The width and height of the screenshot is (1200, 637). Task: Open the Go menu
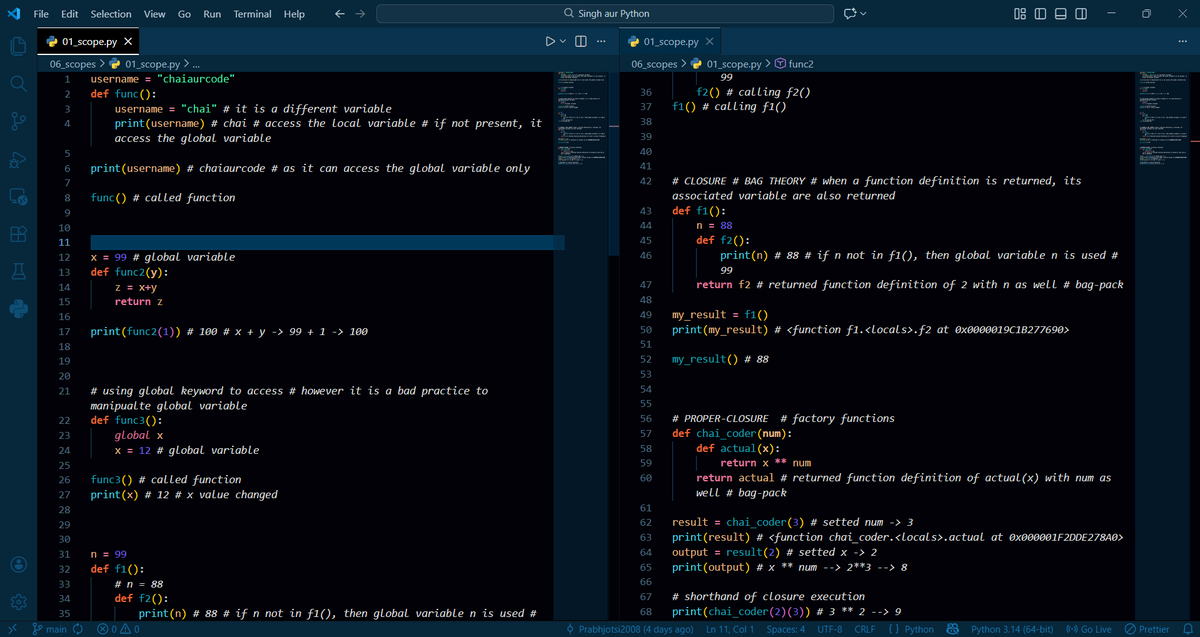184,14
